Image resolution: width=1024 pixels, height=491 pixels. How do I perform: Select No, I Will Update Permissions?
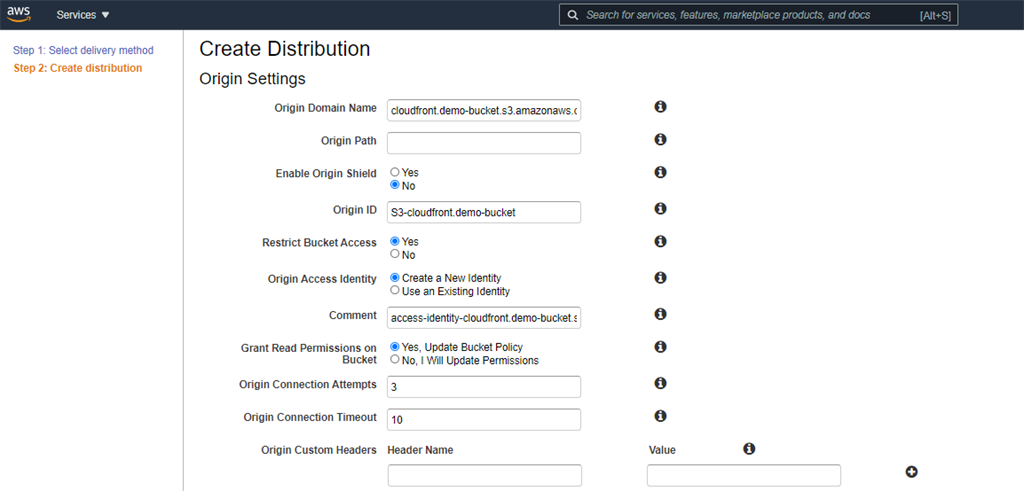(395, 360)
